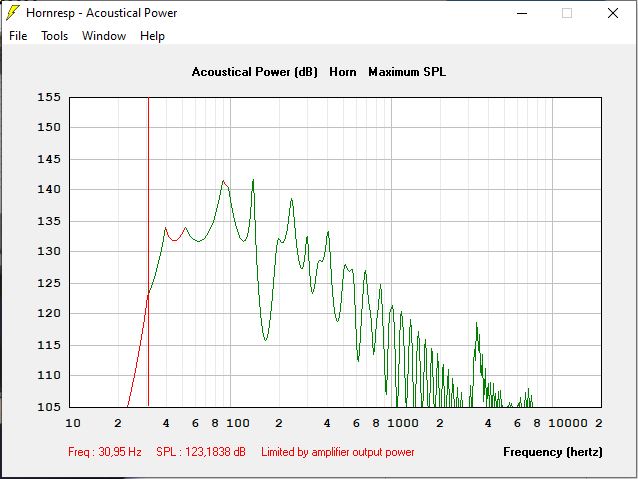Image resolution: width=638 pixels, height=479 pixels.
Task: Open the Window menu
Action: point(104,36)
